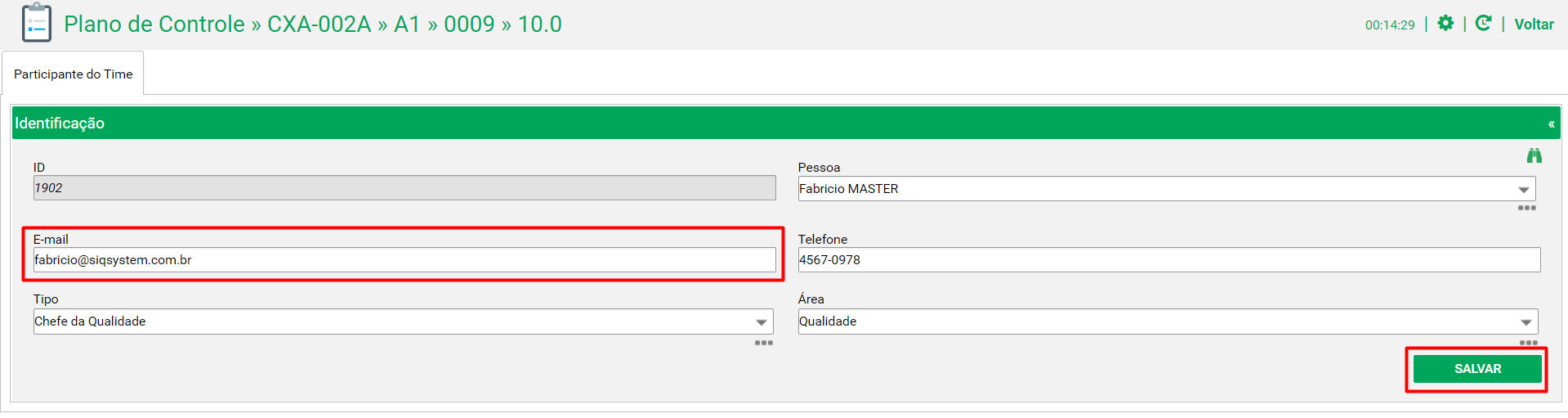
Task: Open the settings gear icon
Action: 1445,24
